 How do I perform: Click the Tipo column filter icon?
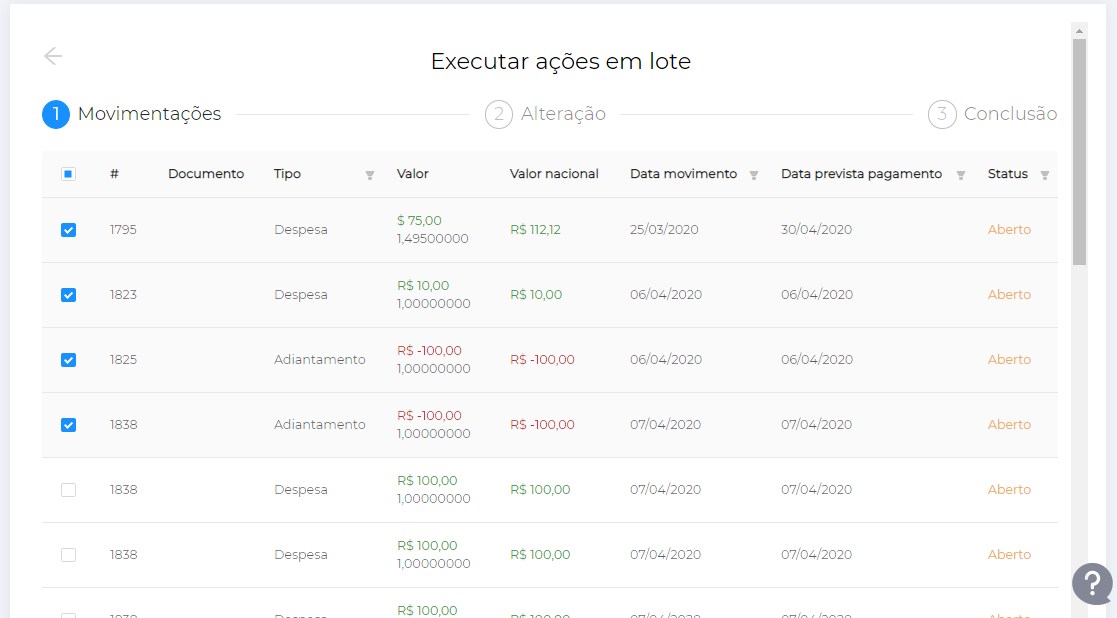click(x=370, y=175)
